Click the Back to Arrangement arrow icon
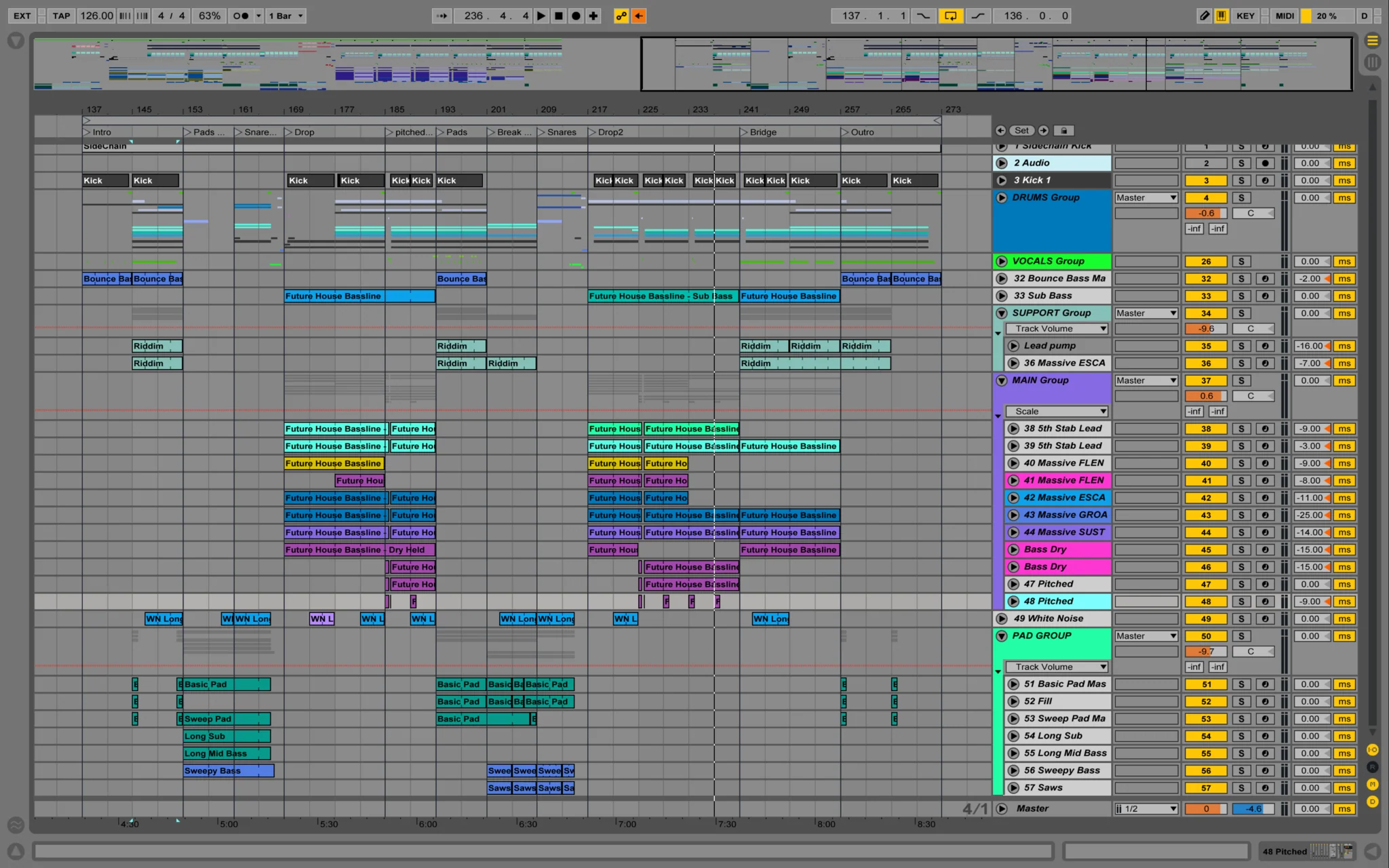1389x868 pixels. [x=639, y=16]
